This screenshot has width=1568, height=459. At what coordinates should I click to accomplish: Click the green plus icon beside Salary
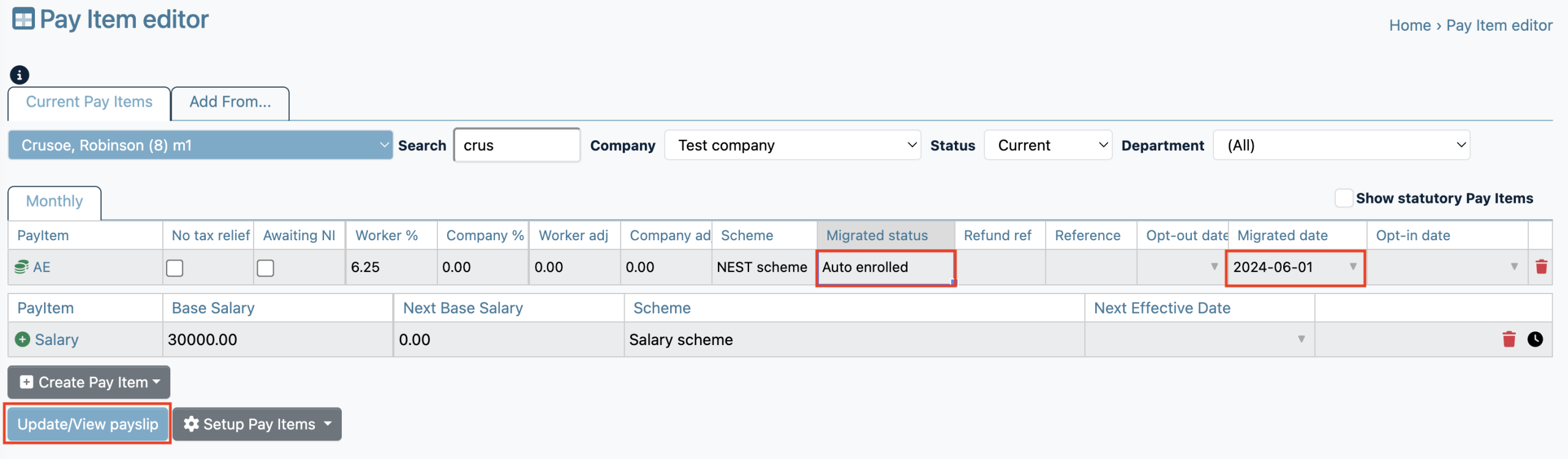click(23, 340)
